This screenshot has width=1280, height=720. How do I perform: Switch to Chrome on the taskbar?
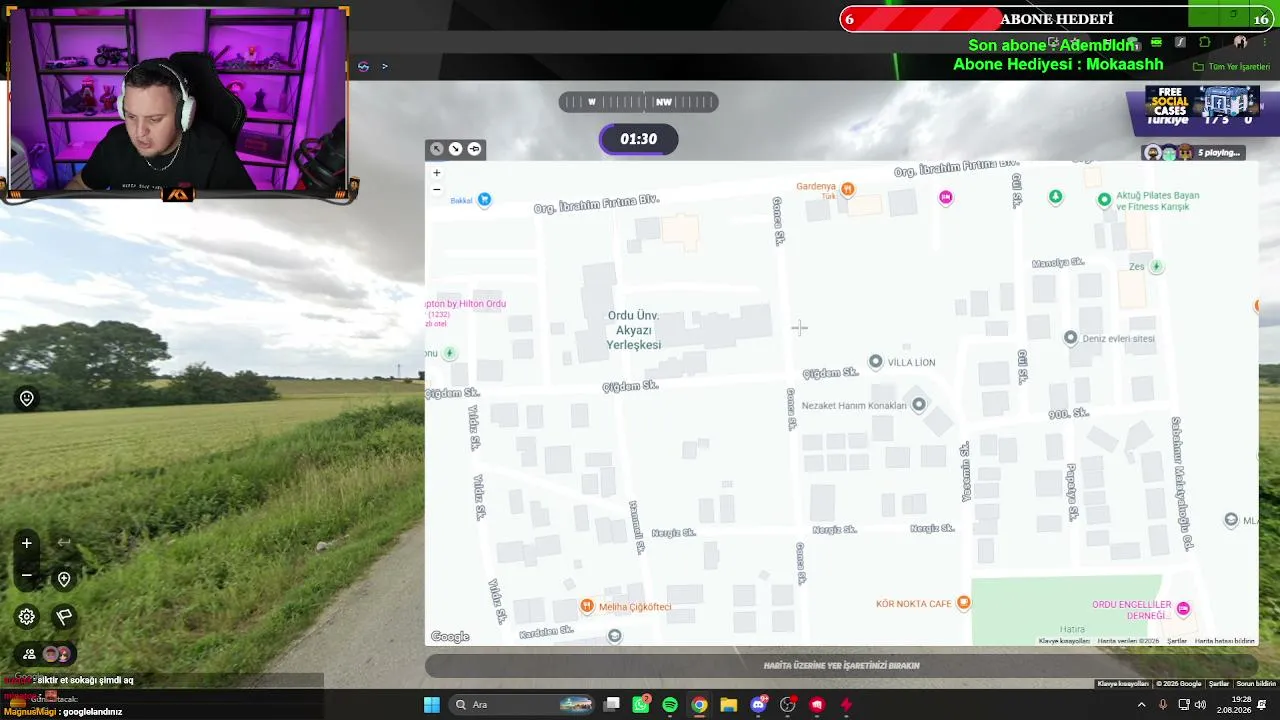[x=699, y=705]
